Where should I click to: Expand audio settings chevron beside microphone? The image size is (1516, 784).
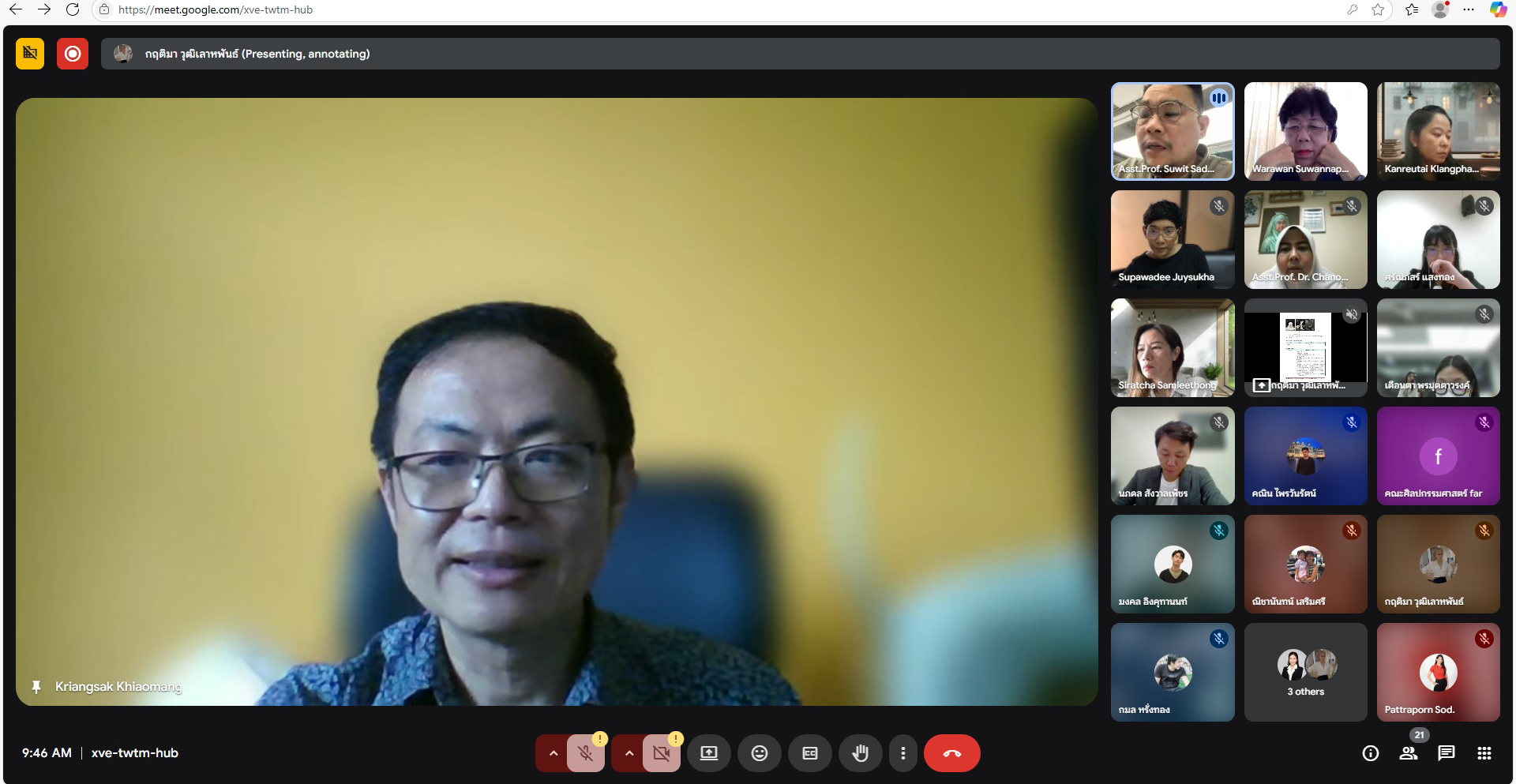coord(553,753)
